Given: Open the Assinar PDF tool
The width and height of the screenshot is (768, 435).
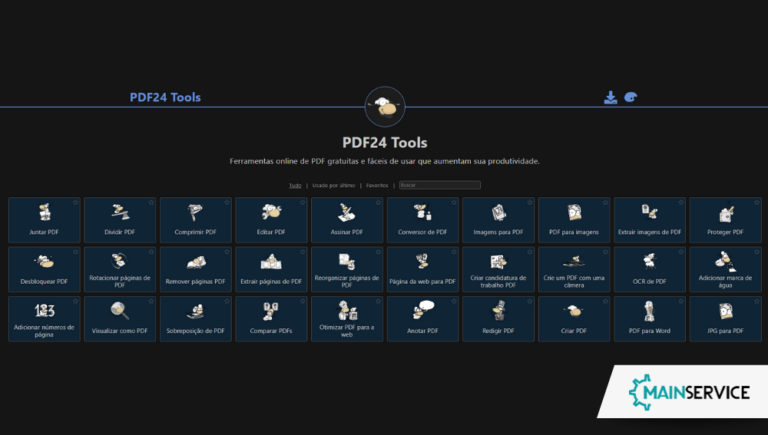Looking at the screenshot, I should [347, 220].
